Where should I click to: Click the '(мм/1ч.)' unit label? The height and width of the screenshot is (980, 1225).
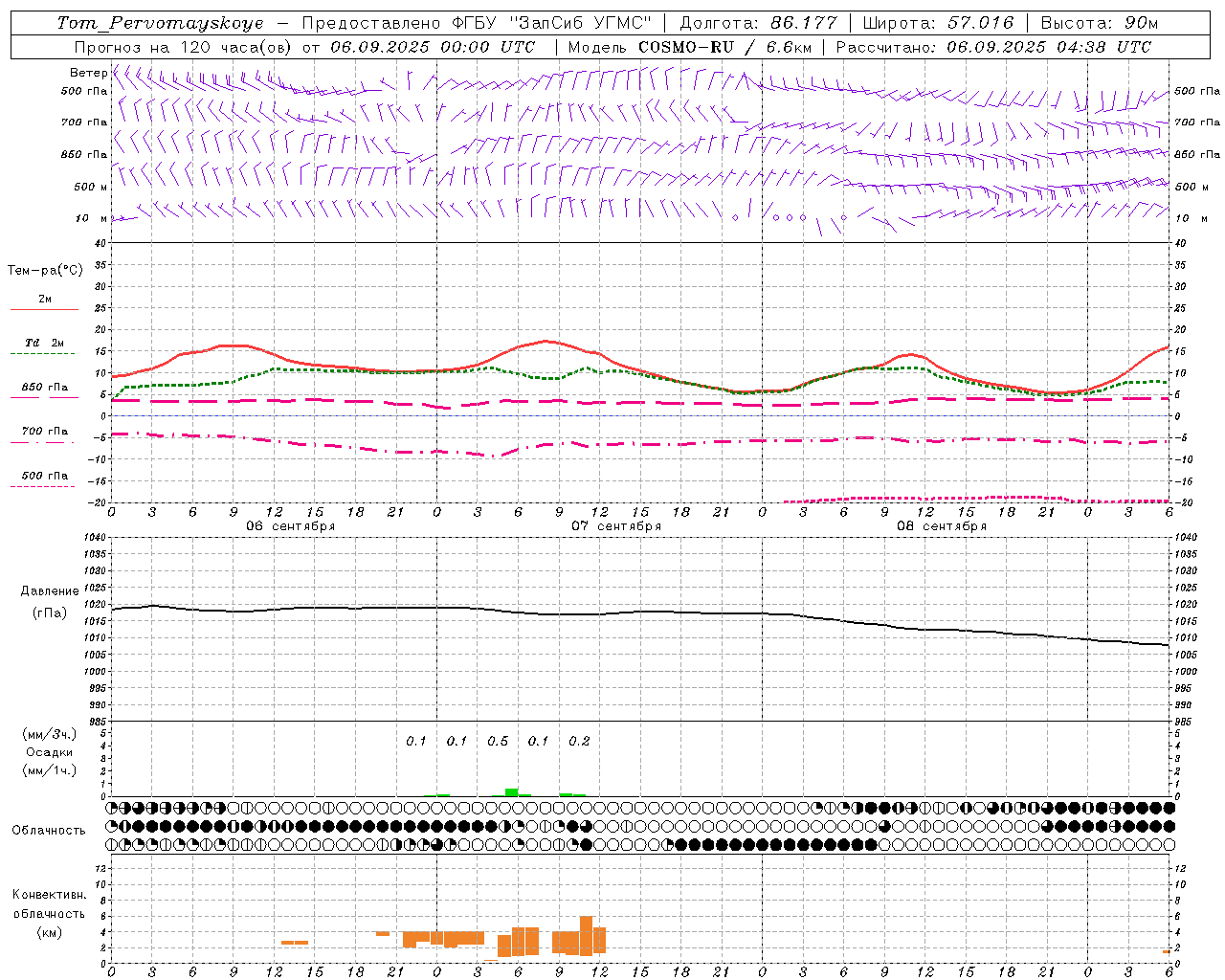(50, 770)
